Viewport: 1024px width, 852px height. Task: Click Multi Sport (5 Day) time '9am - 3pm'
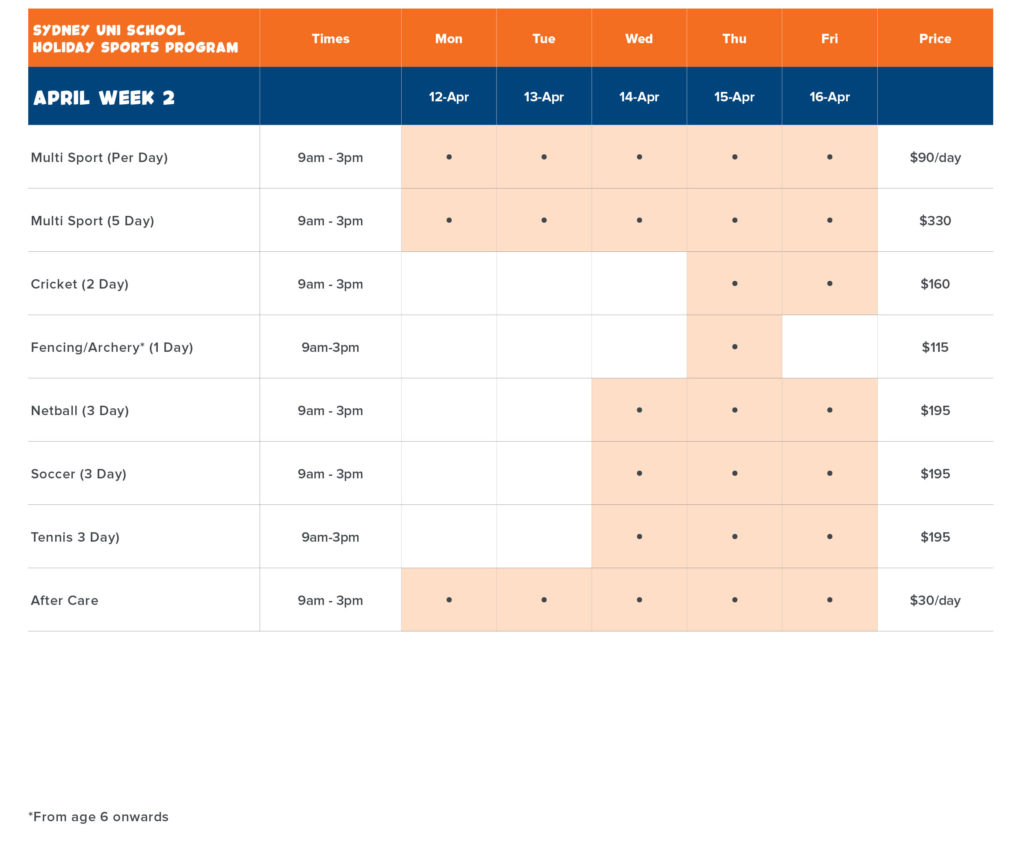(330, 221)
